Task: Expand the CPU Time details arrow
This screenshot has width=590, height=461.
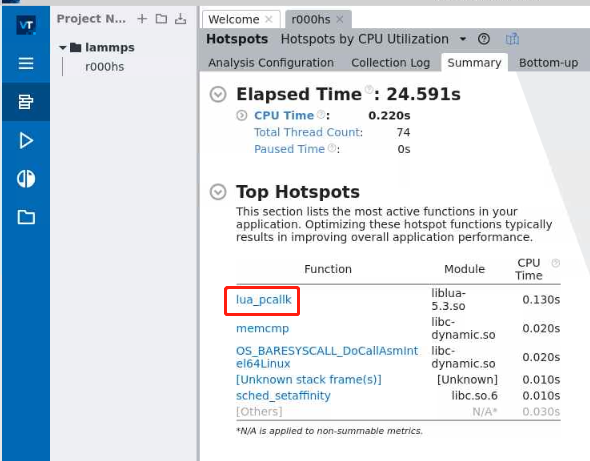Action: [x=242, y=115]
